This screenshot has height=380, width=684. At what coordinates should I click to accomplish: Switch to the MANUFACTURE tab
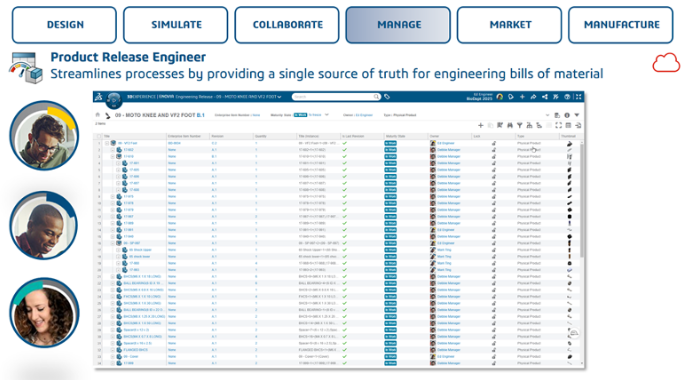621,25
